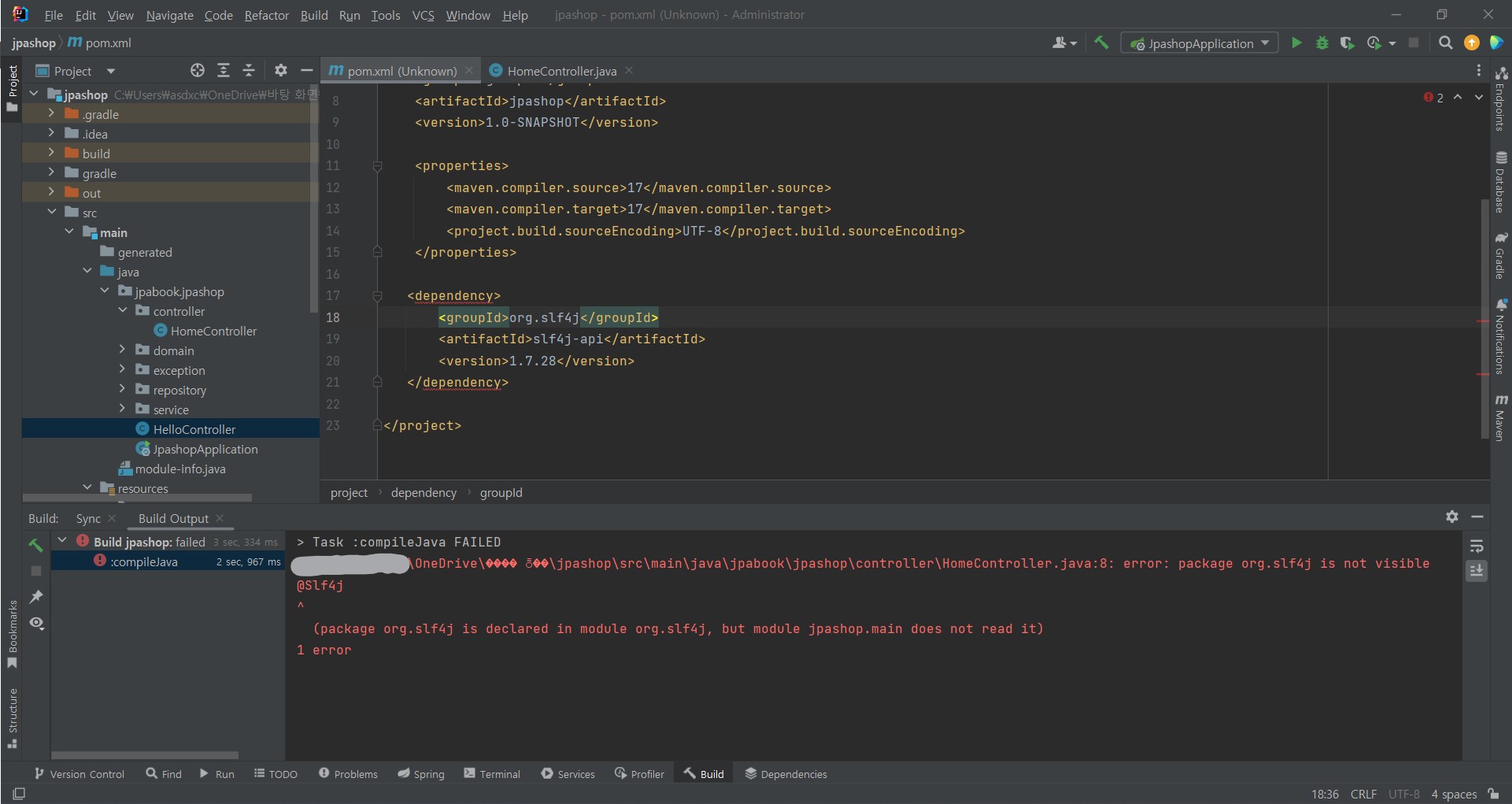Viewport: 1512px width, 804px height.
Task: Expand the .gradle folder node
Action: [51, 113]
